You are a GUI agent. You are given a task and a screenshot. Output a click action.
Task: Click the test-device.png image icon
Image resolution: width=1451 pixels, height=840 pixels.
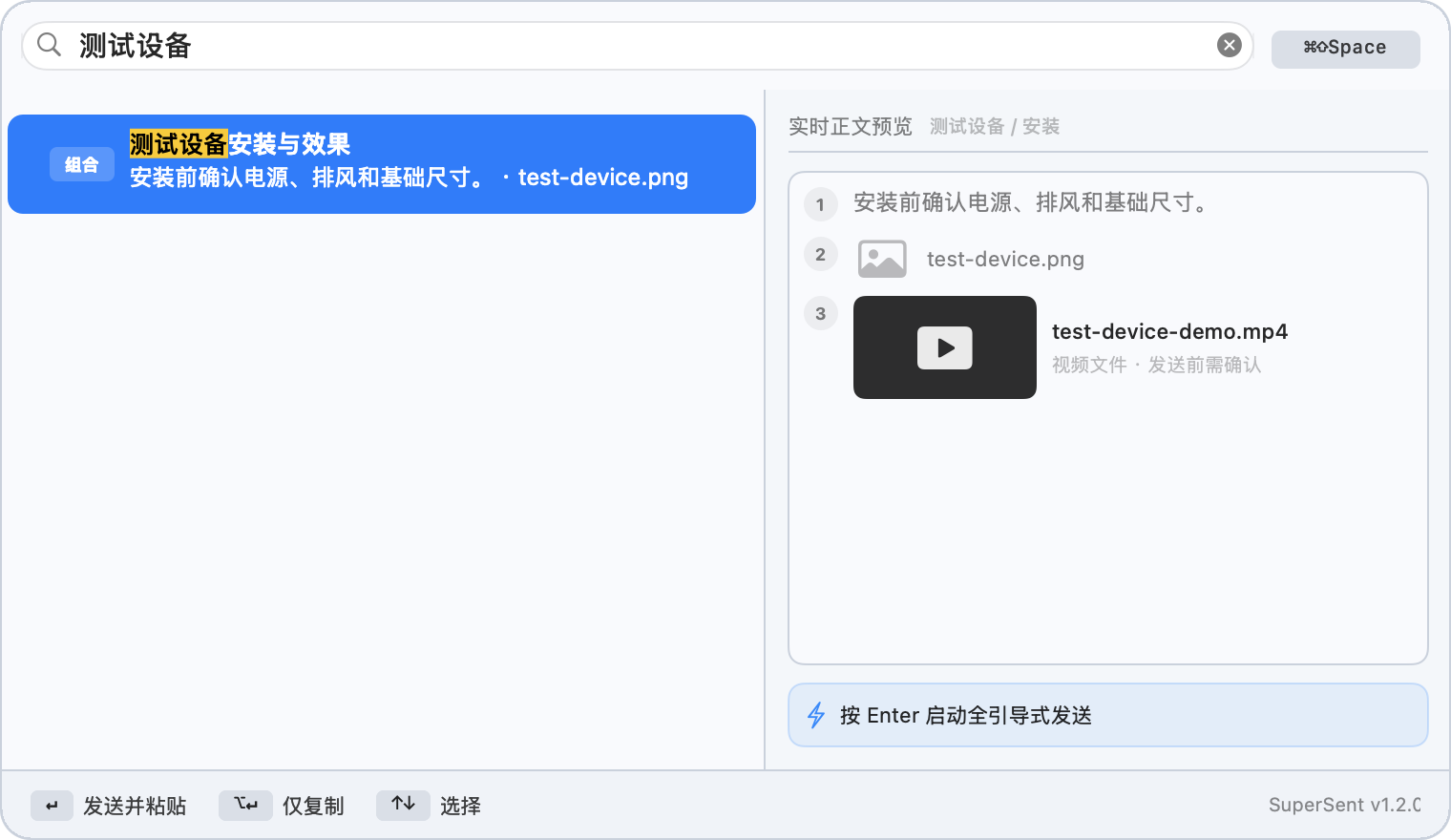(x=882, y=259)
